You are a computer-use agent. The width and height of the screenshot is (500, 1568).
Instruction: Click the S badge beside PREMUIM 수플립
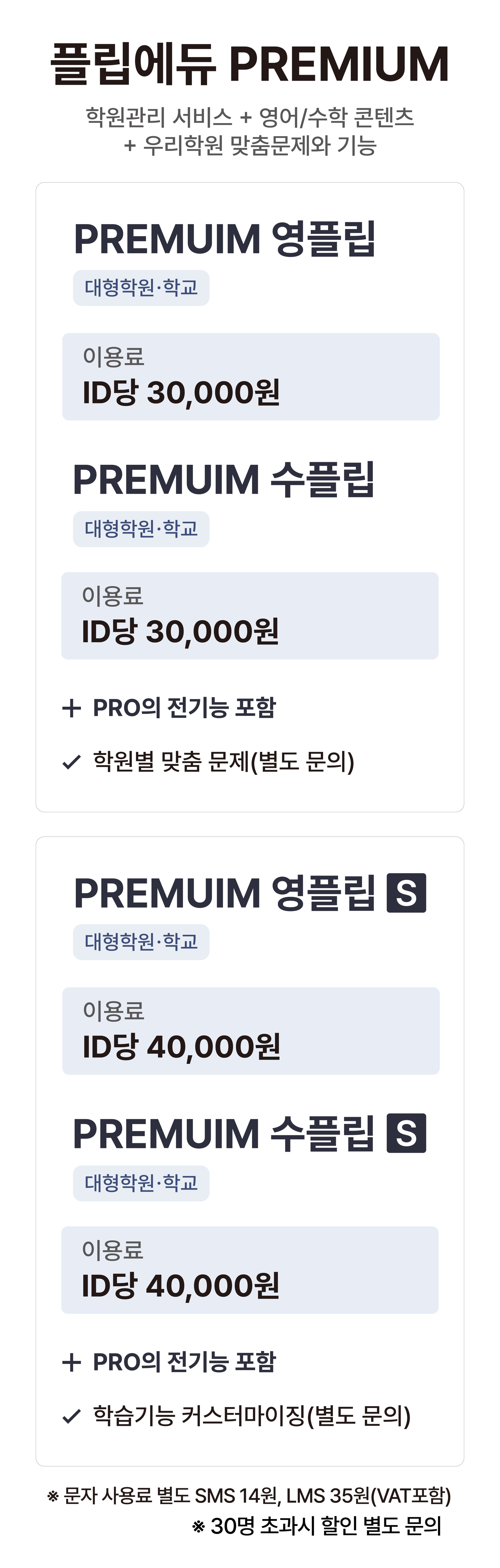(x=406, y=1133)
